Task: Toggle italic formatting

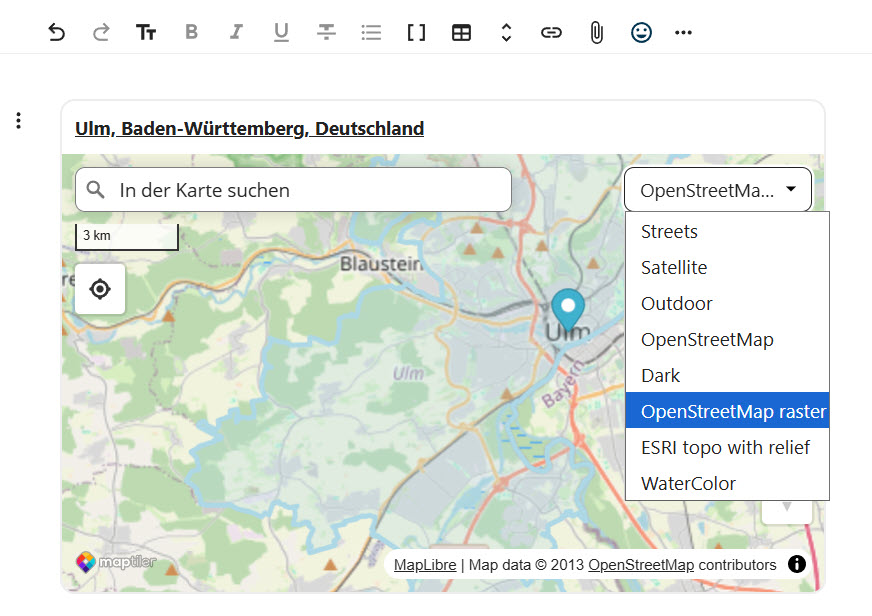Action: pos(236,32)
